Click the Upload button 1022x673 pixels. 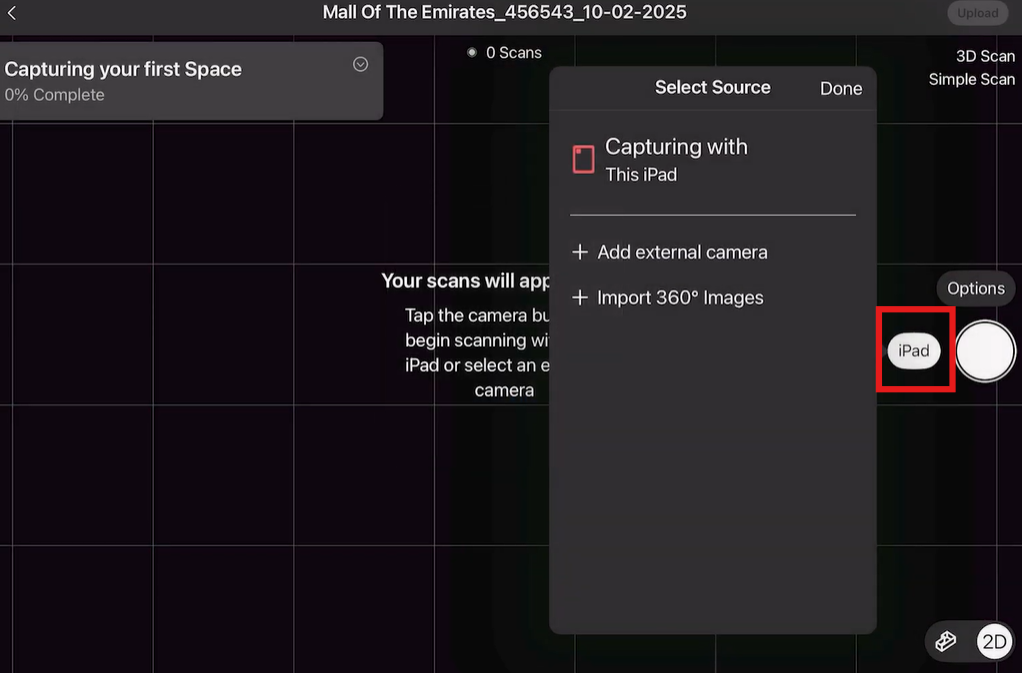click(977, 13)
